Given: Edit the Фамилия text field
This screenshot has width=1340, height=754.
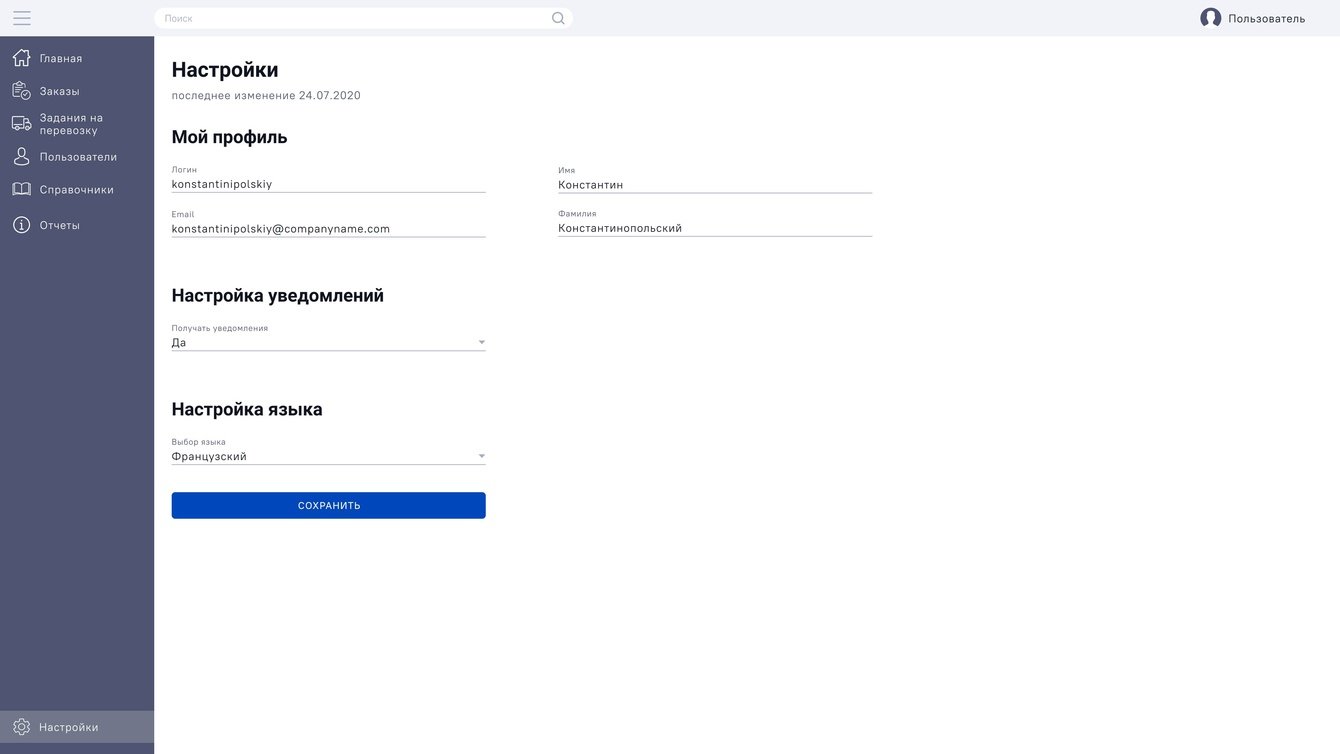Looking at the screenshot, I should [x=714, y=228].
